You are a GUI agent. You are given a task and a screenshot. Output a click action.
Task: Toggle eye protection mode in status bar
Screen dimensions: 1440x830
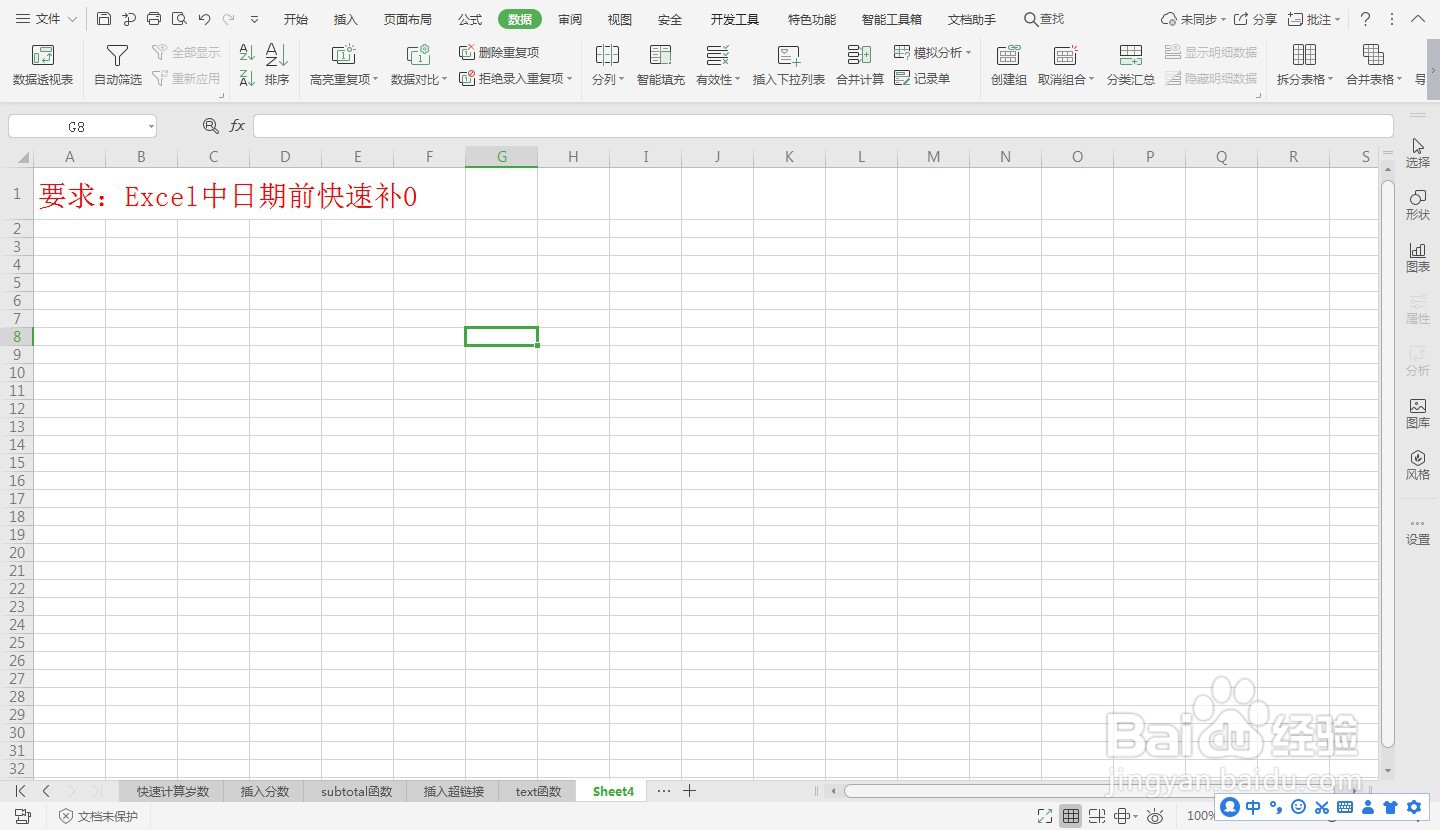(1155, 816)
